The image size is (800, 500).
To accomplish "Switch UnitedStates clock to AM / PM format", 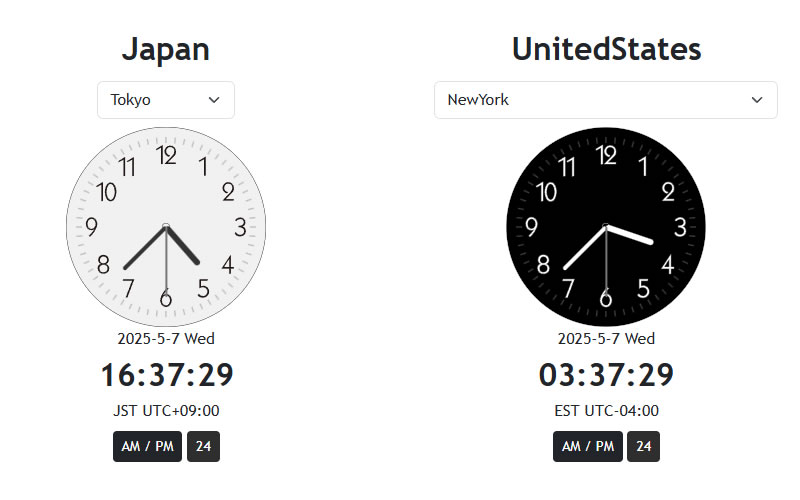I will [588, 446].
